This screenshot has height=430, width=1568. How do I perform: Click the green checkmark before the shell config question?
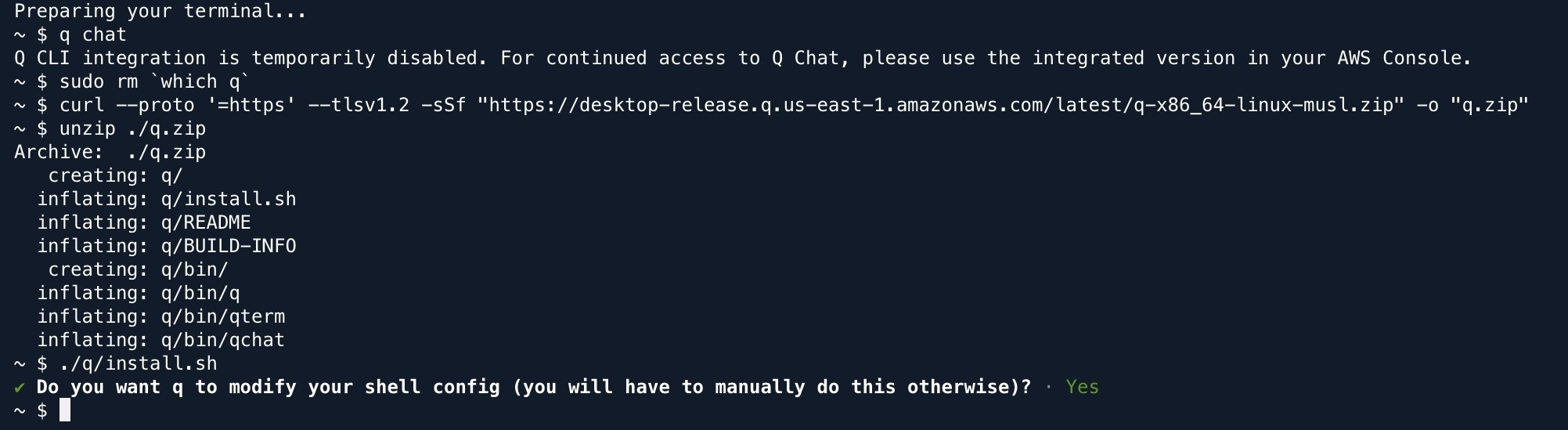tap(20, 387)
